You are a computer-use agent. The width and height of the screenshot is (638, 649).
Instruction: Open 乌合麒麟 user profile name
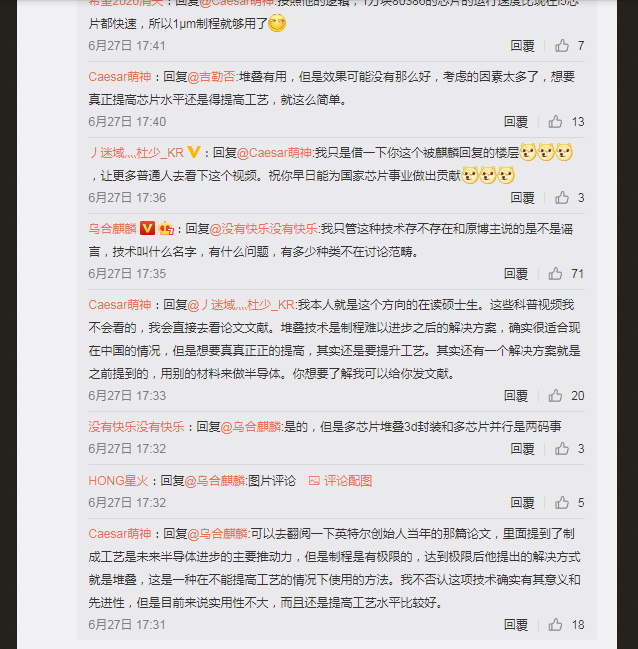click(x=112, y=229)
